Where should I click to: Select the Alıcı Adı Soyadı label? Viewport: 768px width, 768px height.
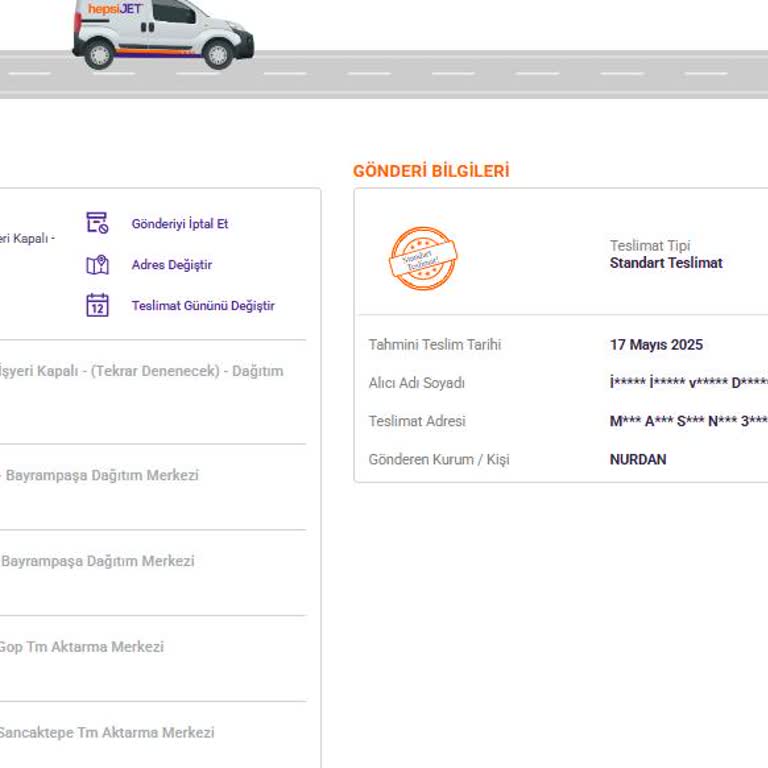pyautogui.click(x=416, y=383)
